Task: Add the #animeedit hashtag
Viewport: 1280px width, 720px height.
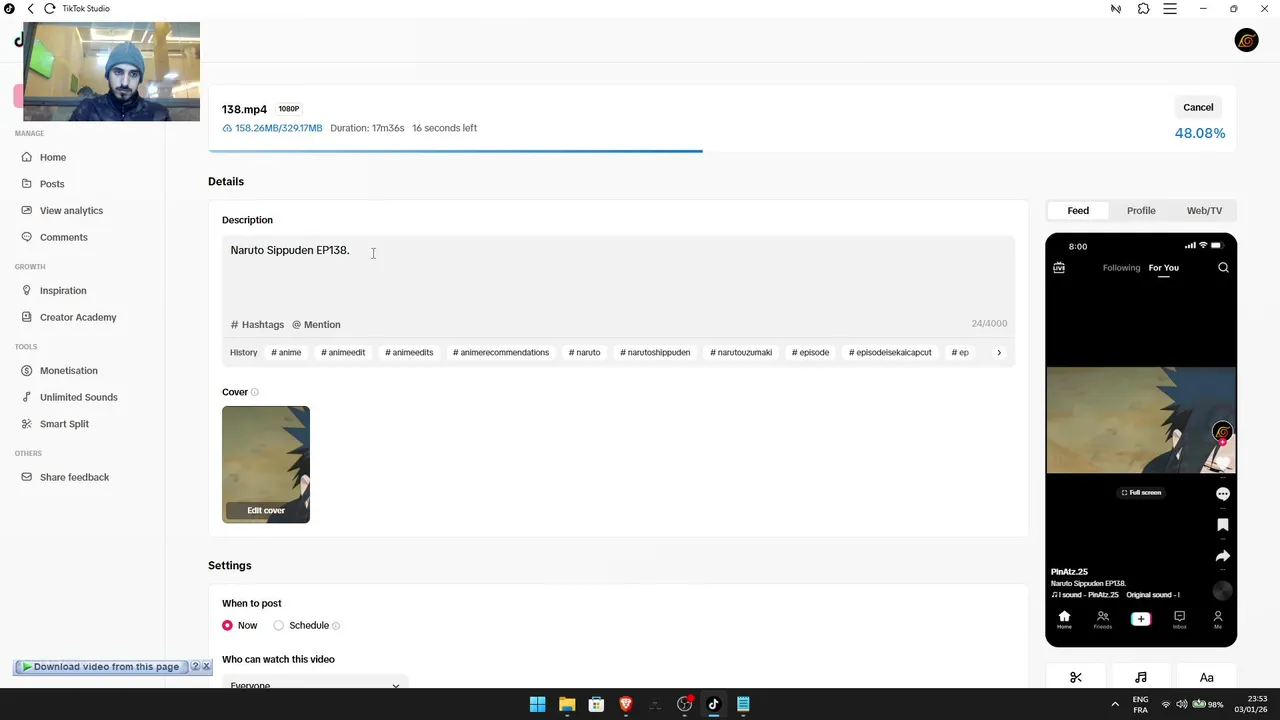Action: [343, 352]
